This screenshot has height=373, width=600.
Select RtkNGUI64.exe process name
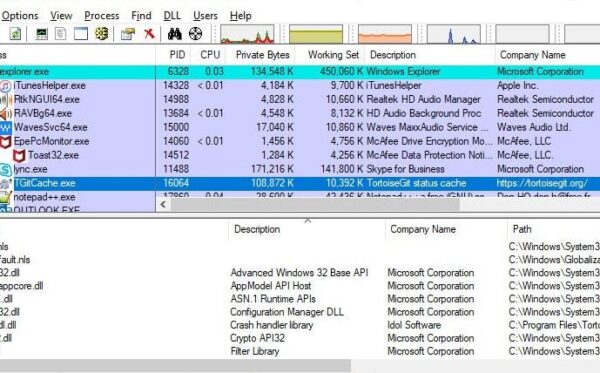click(47, 99)
